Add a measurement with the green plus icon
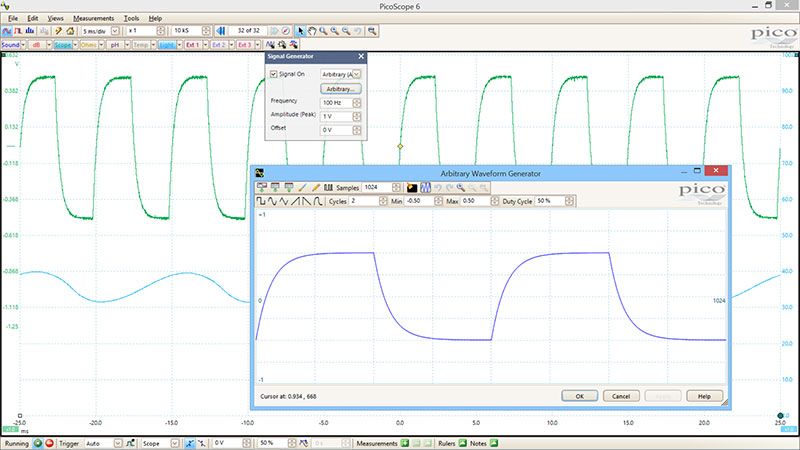The width and height of the screenshot is (800, 450). click(x=407, y=442)
